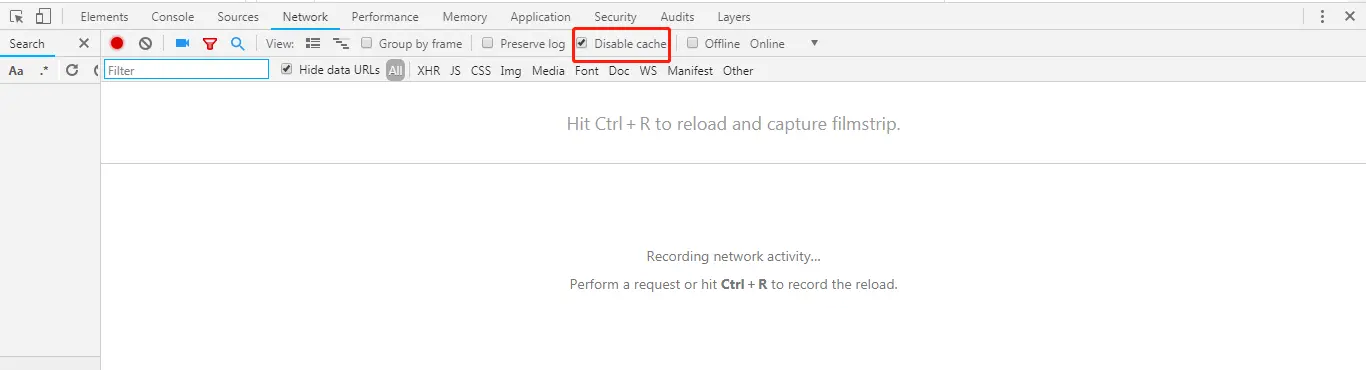Close the Search side panel
The width and height of the screenshot is (1366, 370).
tap(84, 43)
